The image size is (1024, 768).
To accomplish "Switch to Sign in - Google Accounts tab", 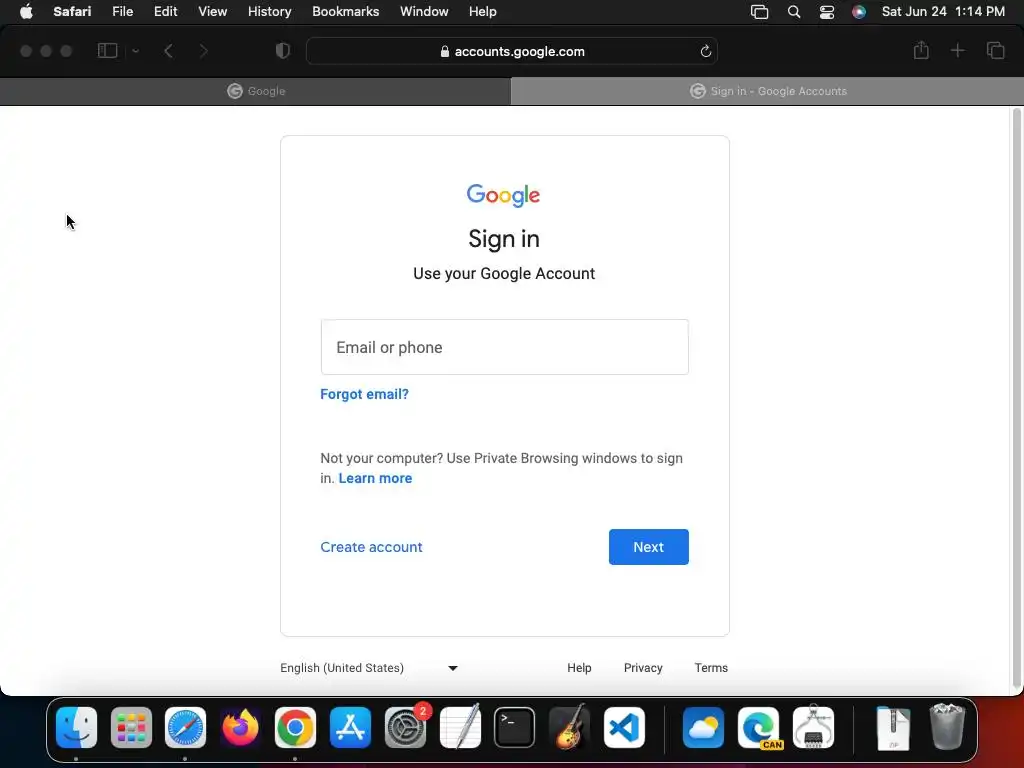I will coord(767,91).
